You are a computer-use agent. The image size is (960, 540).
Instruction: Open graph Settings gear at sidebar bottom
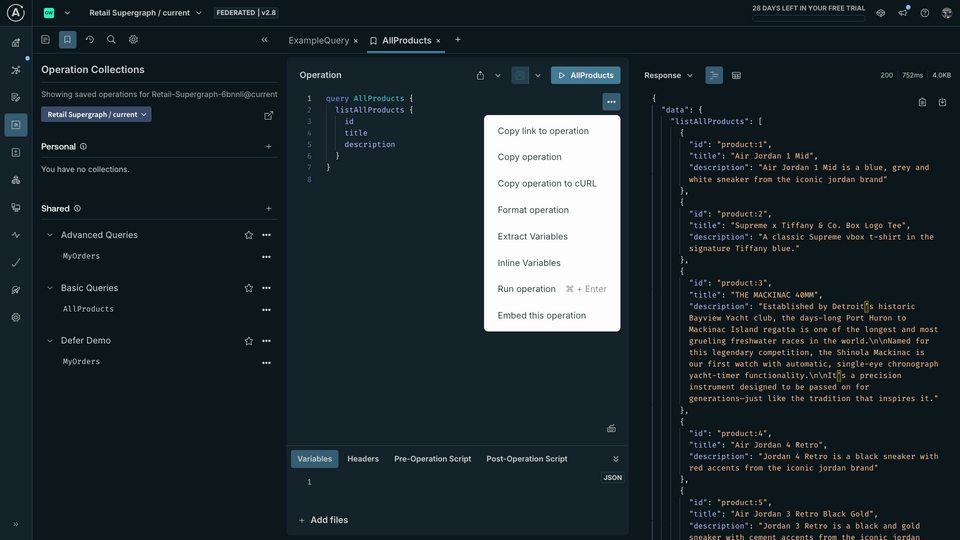click(16, 318)
